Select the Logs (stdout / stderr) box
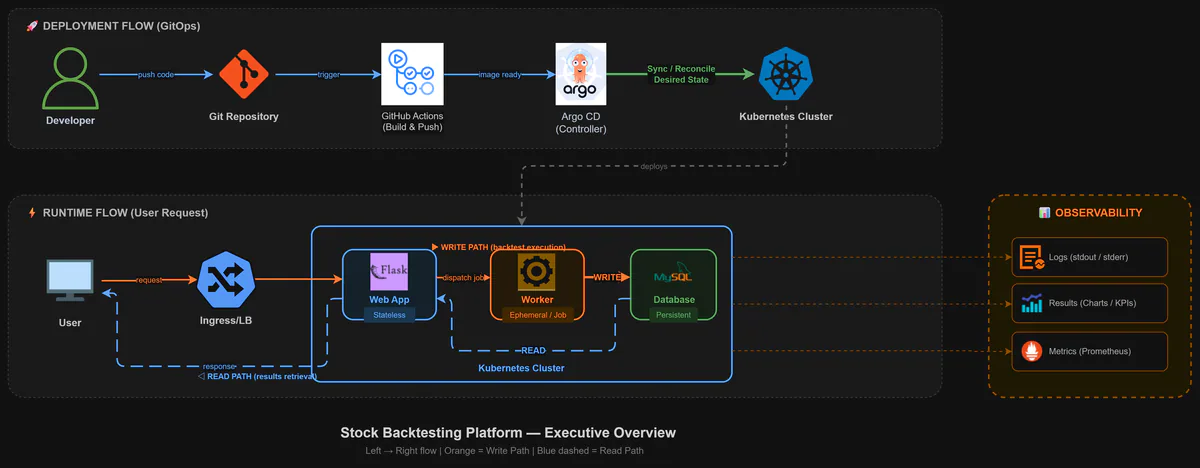This screenshot has width=1200, height=468. point(1089,257)
